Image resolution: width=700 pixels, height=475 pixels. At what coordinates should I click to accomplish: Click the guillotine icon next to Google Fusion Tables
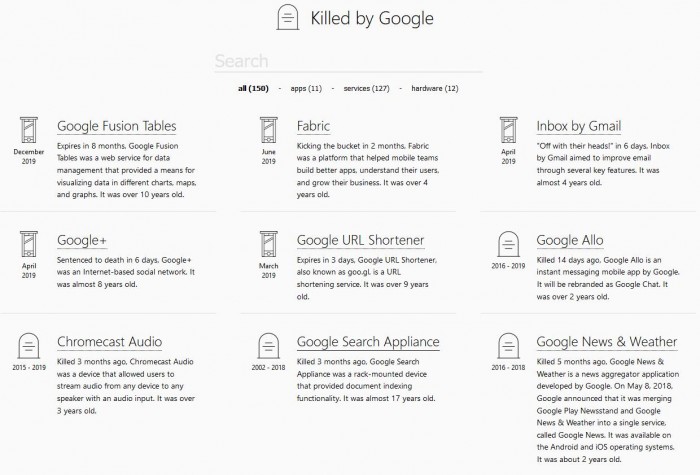pyautogui.click(x=29, y=130)
